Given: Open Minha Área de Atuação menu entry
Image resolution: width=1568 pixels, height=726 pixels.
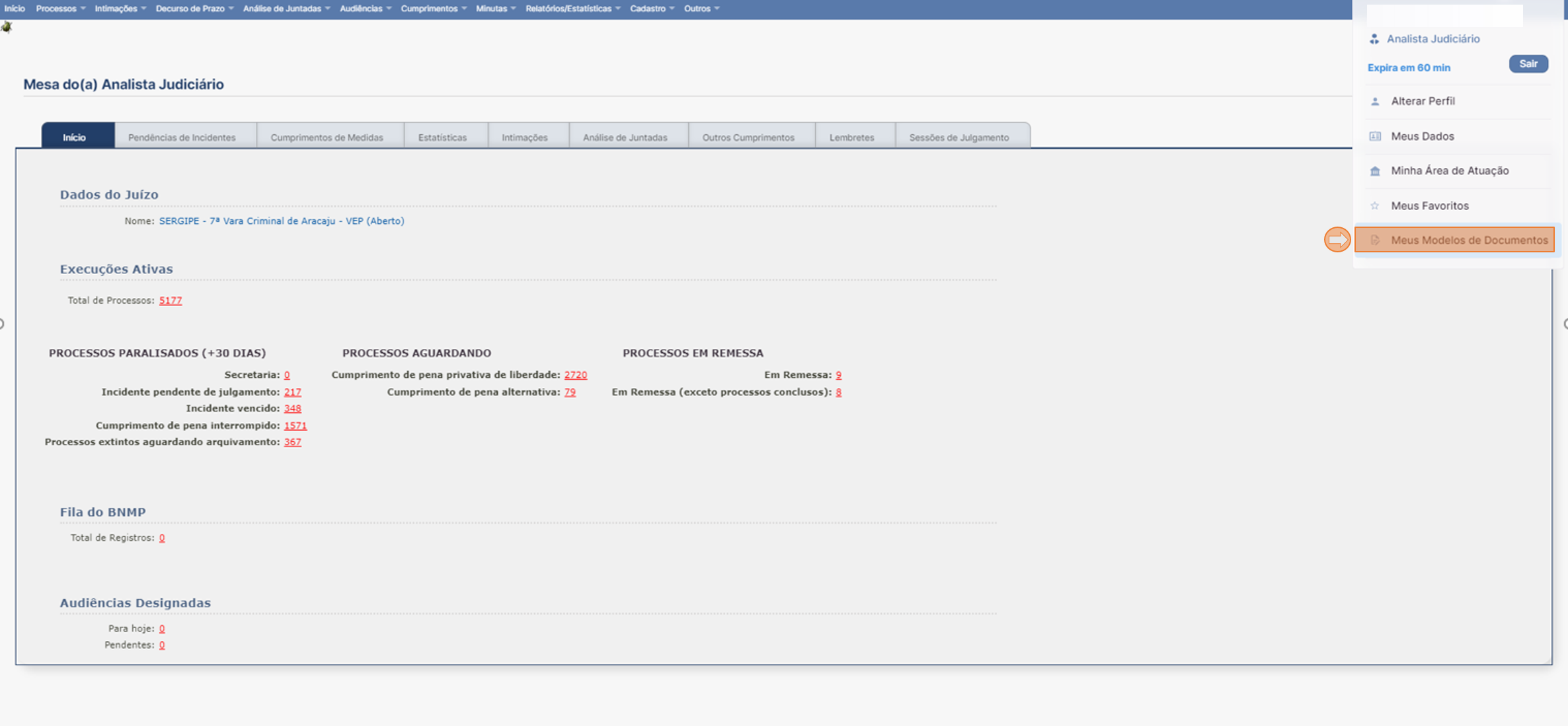Looking at the screenshot, I should 1458,171.
